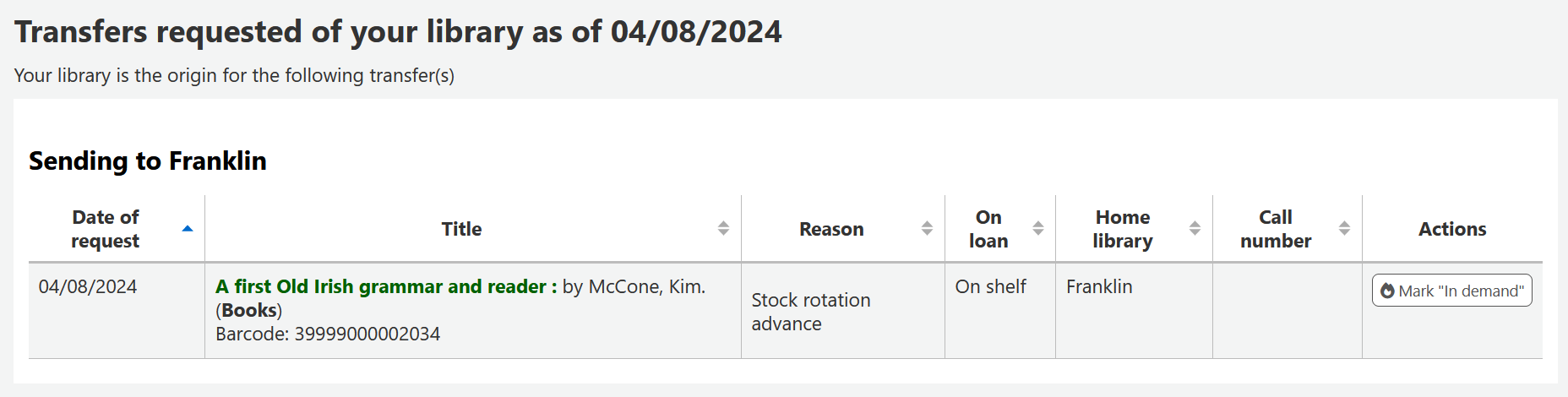Sort the table by Reason header text
The width and height of the screenshot is (1568, 397).
click(831, 229)
